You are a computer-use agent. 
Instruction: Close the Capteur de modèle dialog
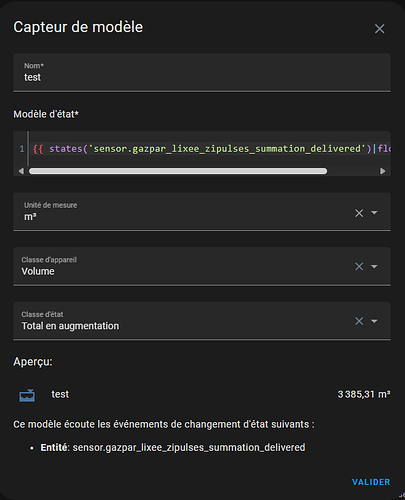[x=379, y=29]
